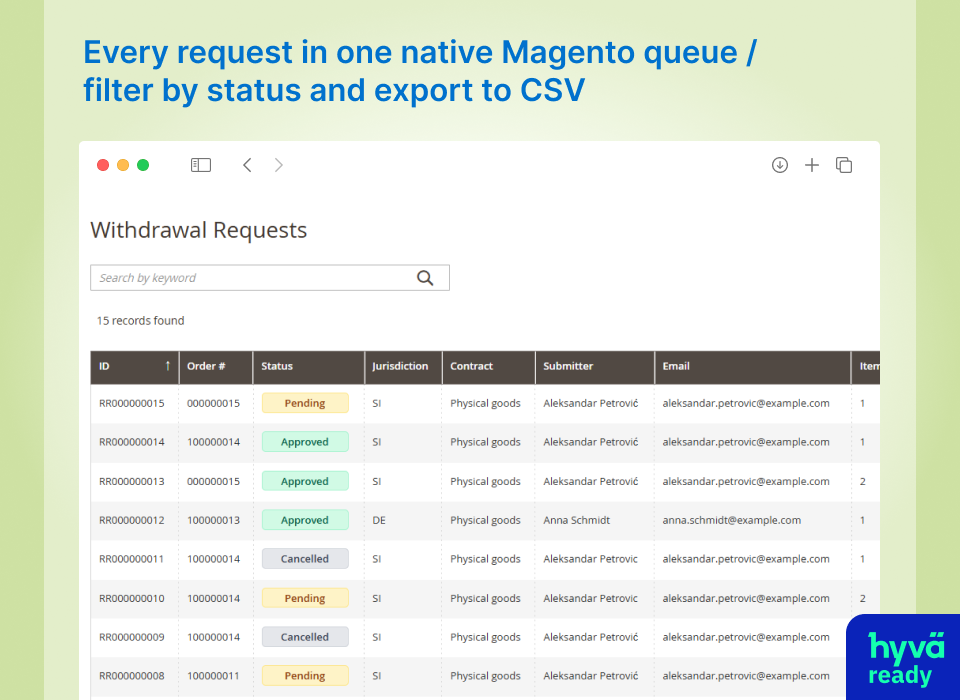Screen dimensions: 960x700
Task: Go back with the left chevron
Action: pos(247,165)
